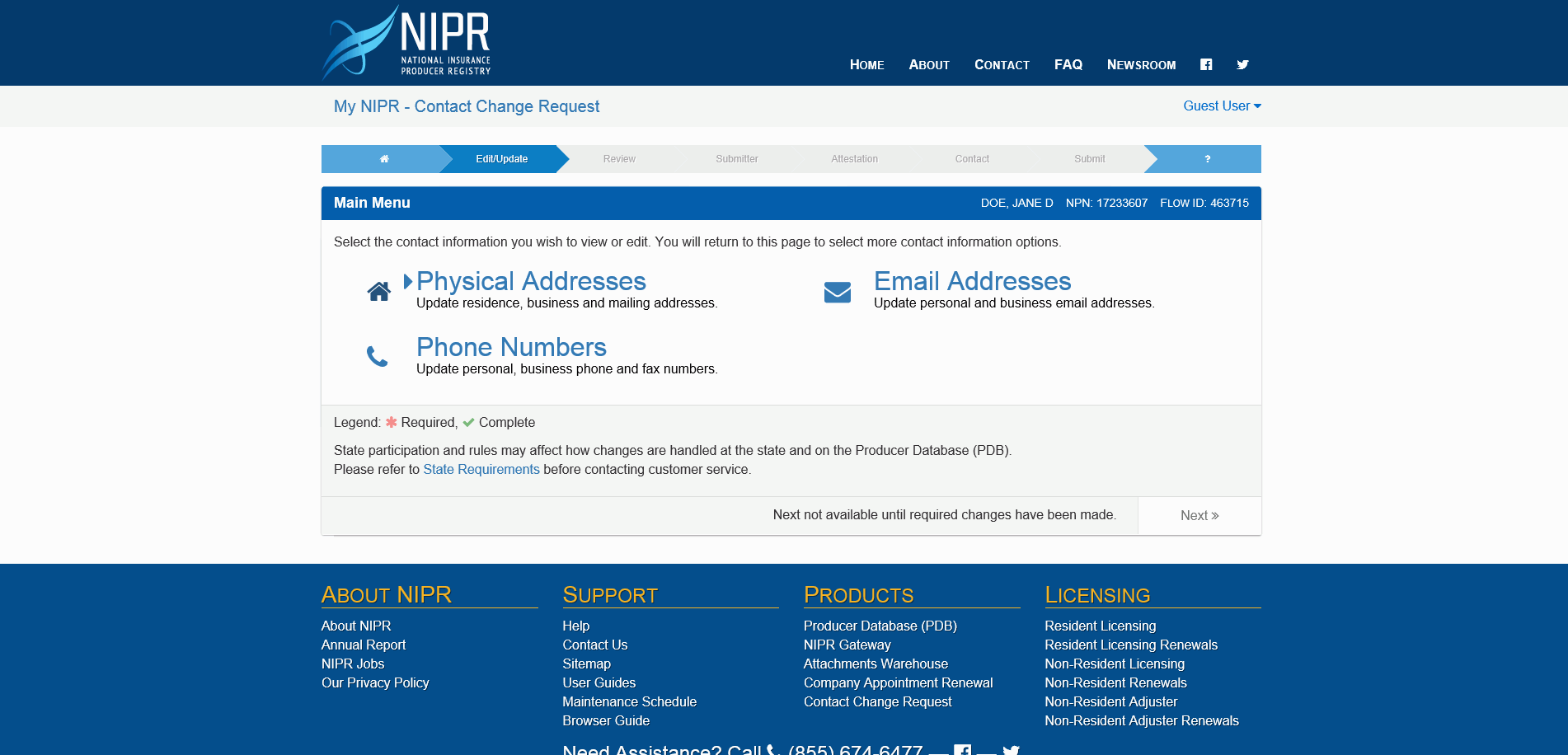Open Sitemap footer link
The width and height of the screenshot is (1568, 755).
click(586, 664)
